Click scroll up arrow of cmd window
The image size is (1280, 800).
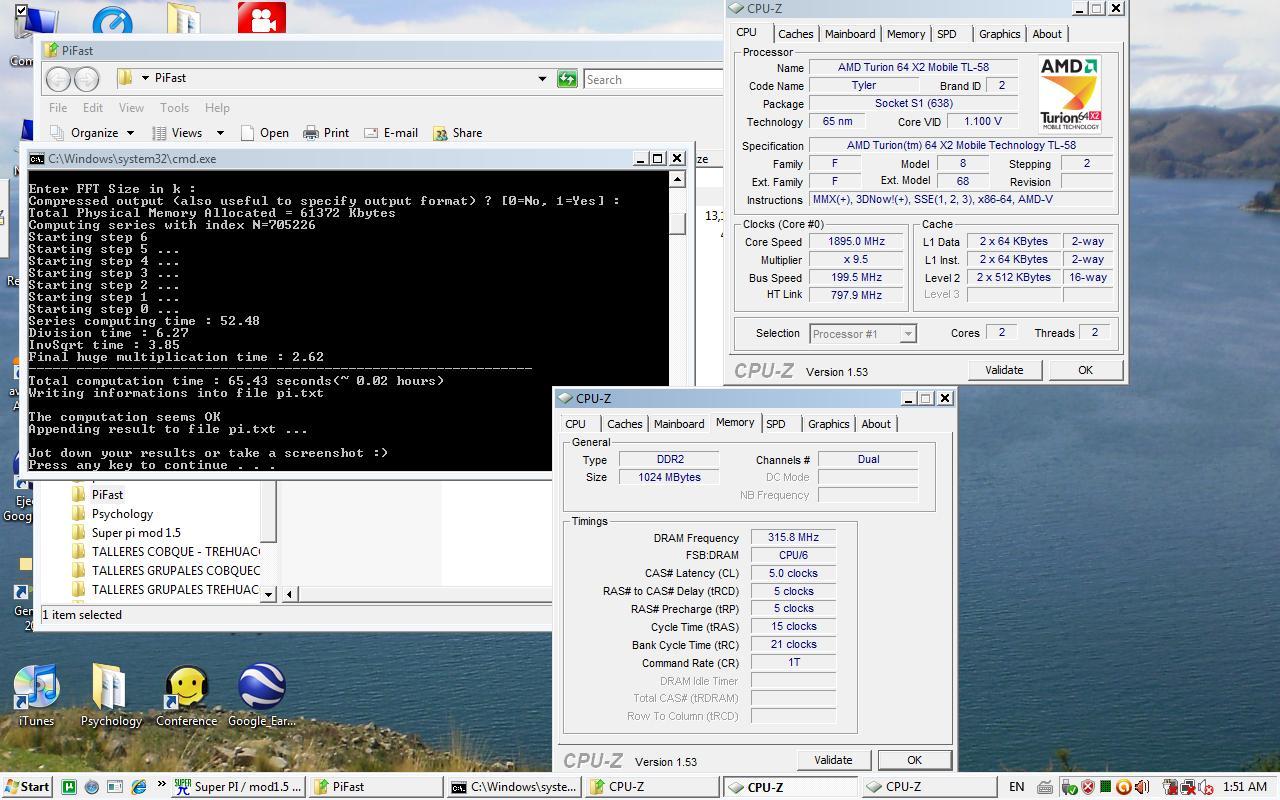(x=677, y=179)
